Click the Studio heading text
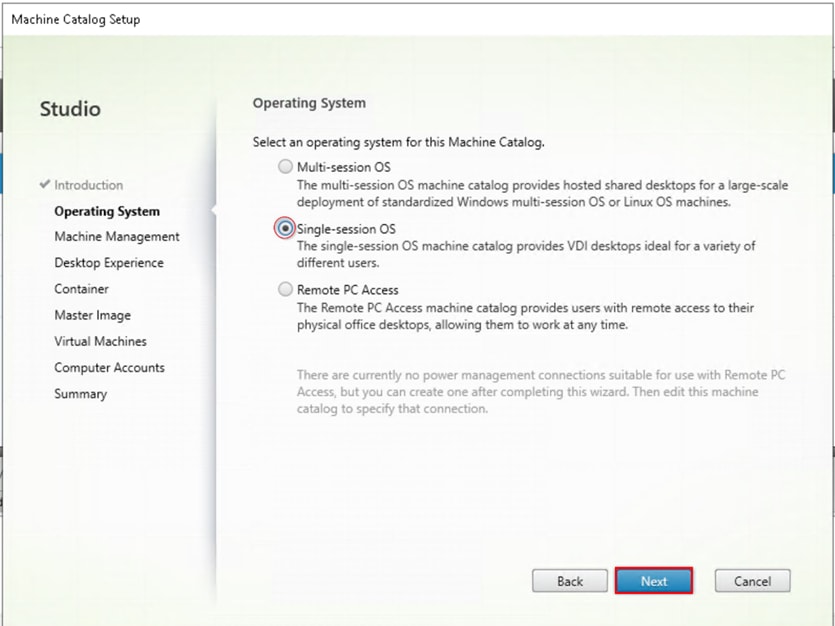The width and height of the screenshot is (835, 626). tap(70, 109)
